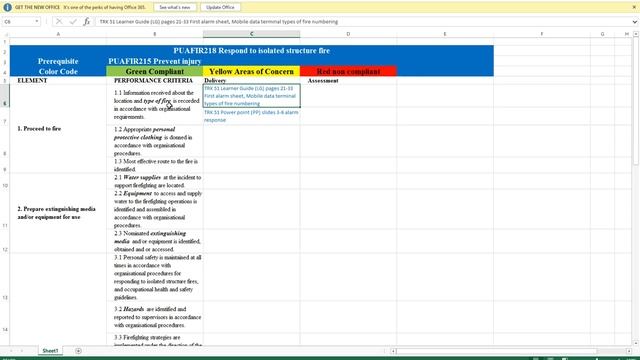Click the Select All corner of the grid
Screen dimensions: 640x360
[5, 34]
